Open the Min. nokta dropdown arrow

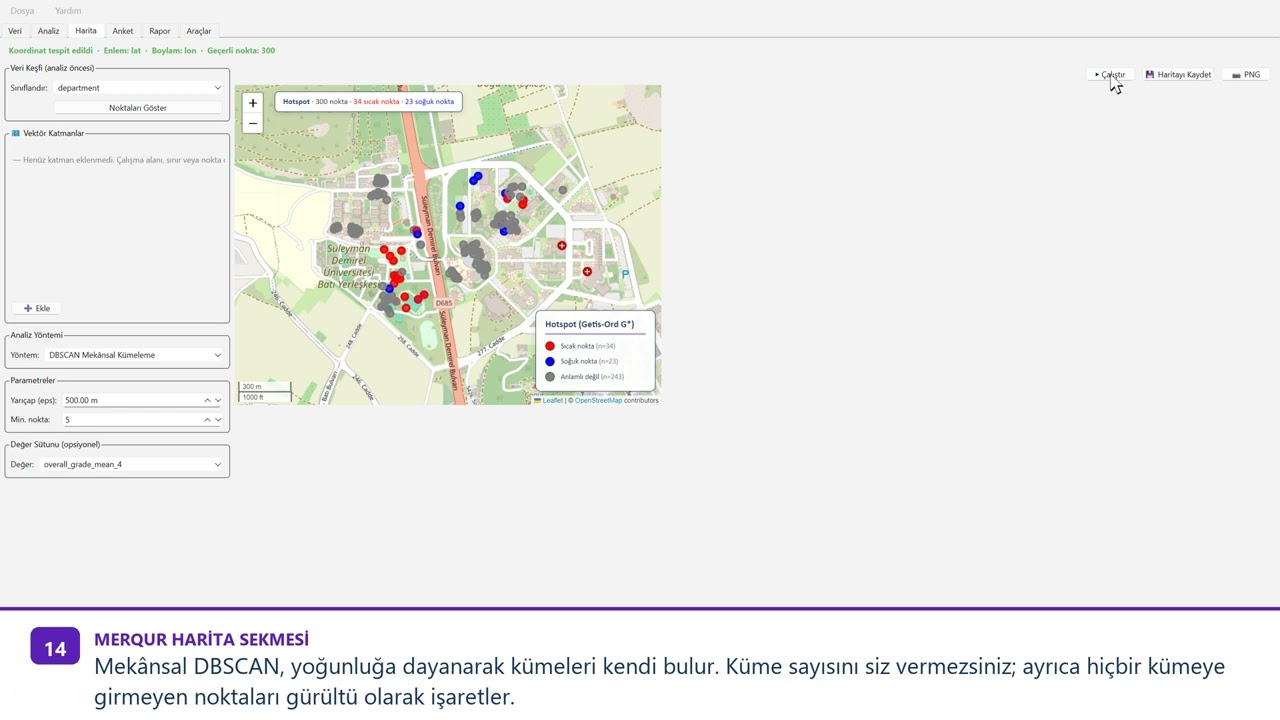pyautogui.click(x=218, y=420)
